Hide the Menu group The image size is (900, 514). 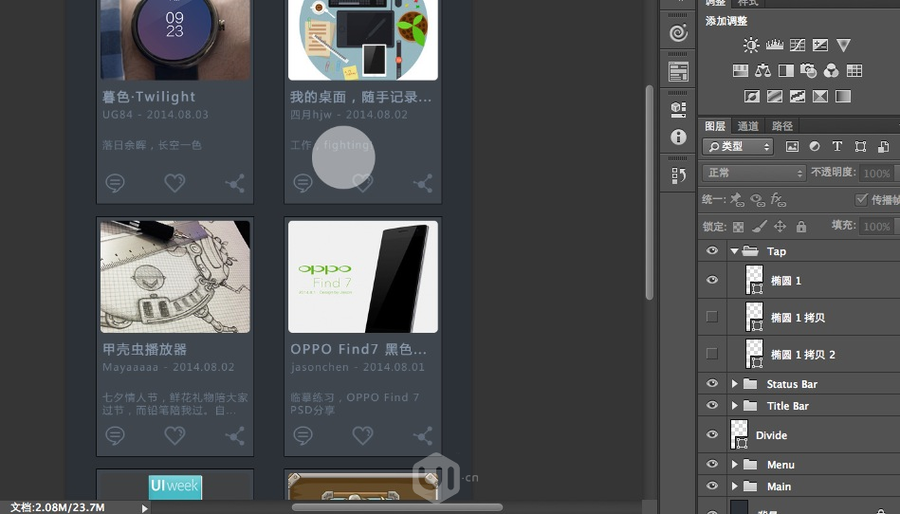coord(712,464)
